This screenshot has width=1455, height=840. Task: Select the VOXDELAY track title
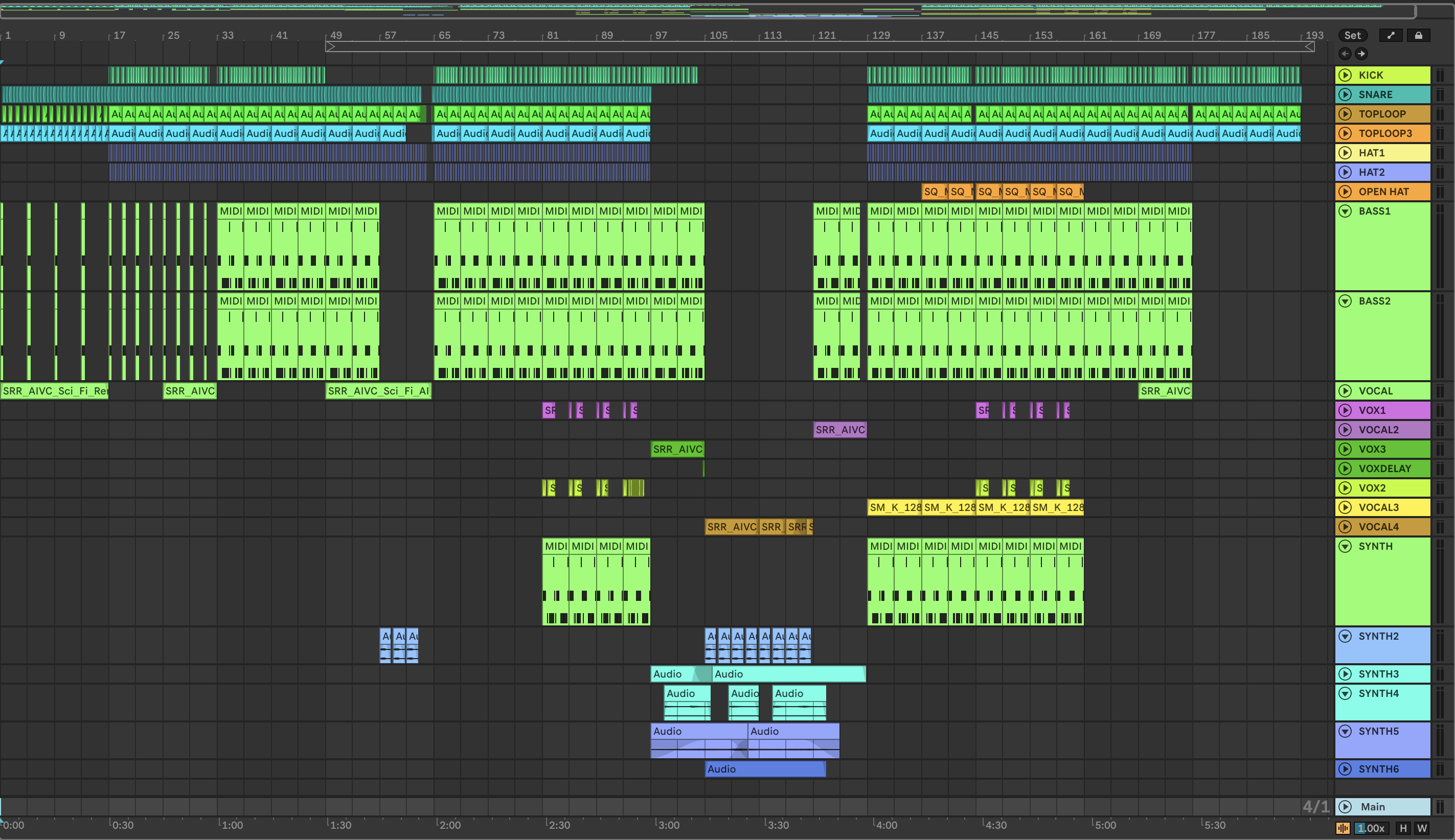[1384, 469]
